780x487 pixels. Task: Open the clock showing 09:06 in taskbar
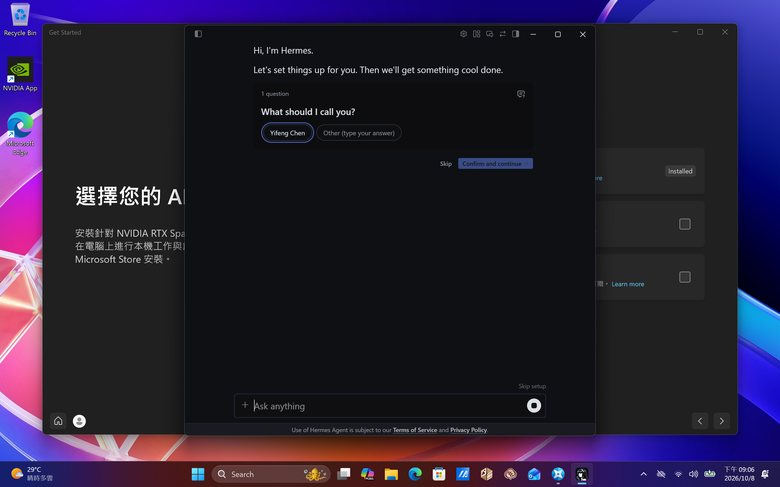(x=739, y=474)
